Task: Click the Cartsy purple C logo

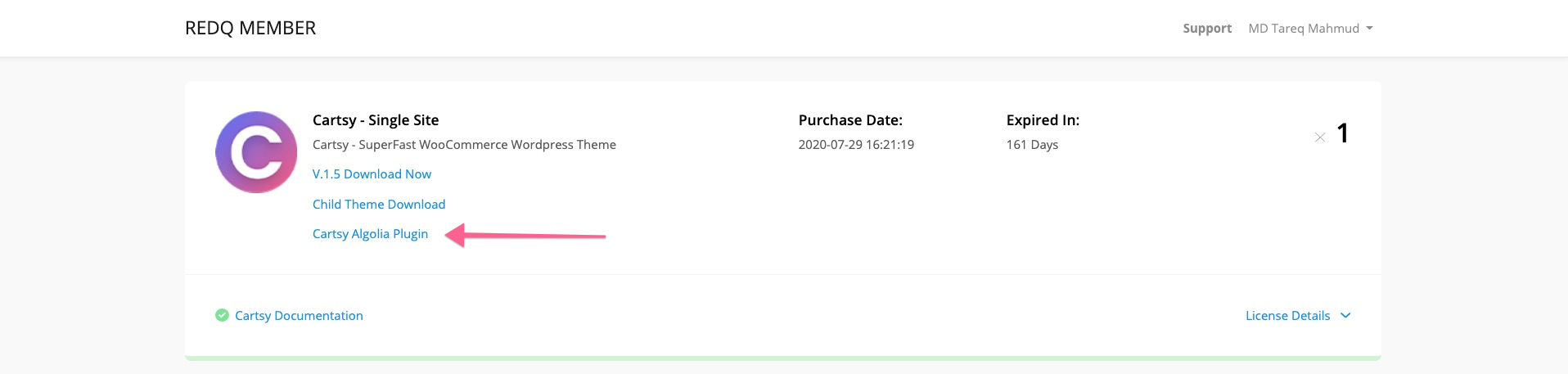Action: pyautogui.click(x=256, y=152)
